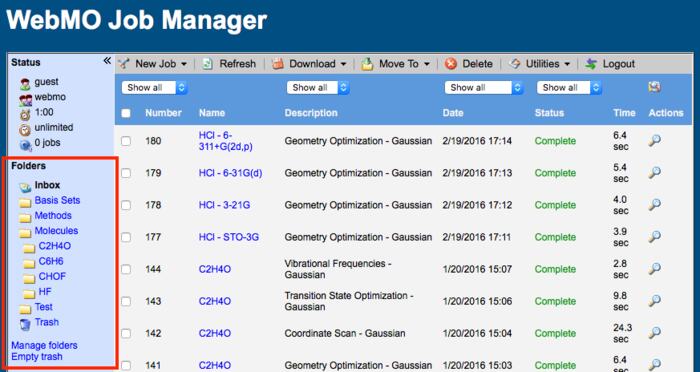Tick the checkbox for job 142
The height and width of the screenshot is (372, 700).
pos(126,334)
